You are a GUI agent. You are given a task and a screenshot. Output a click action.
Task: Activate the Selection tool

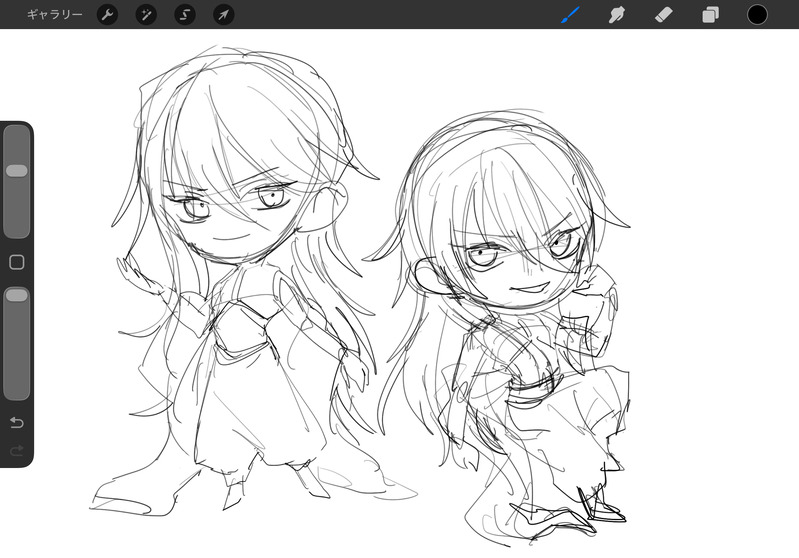[x=185, y=15]
